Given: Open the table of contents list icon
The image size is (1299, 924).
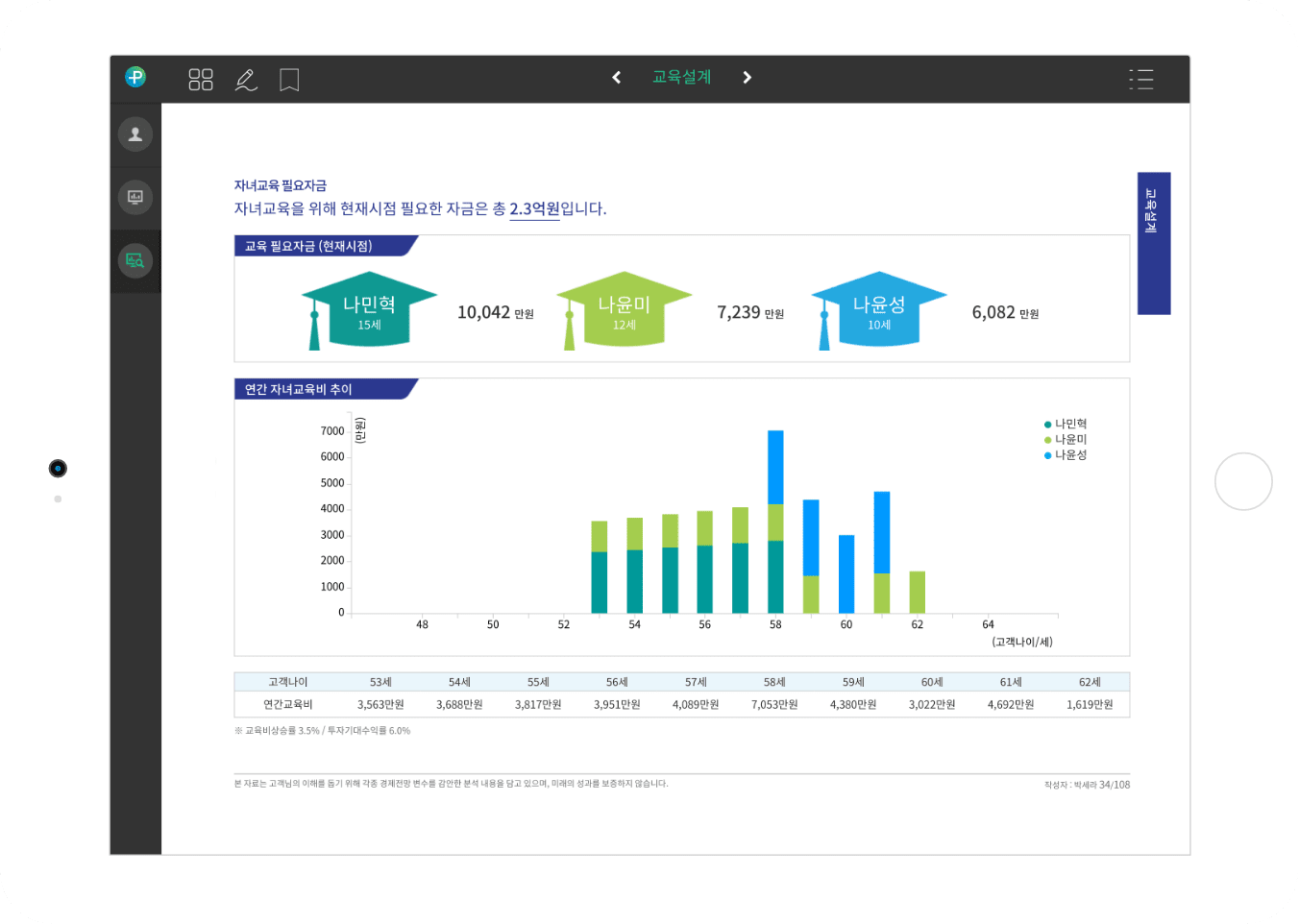Looking at the screenshot, I should (x=1141, y=79).
